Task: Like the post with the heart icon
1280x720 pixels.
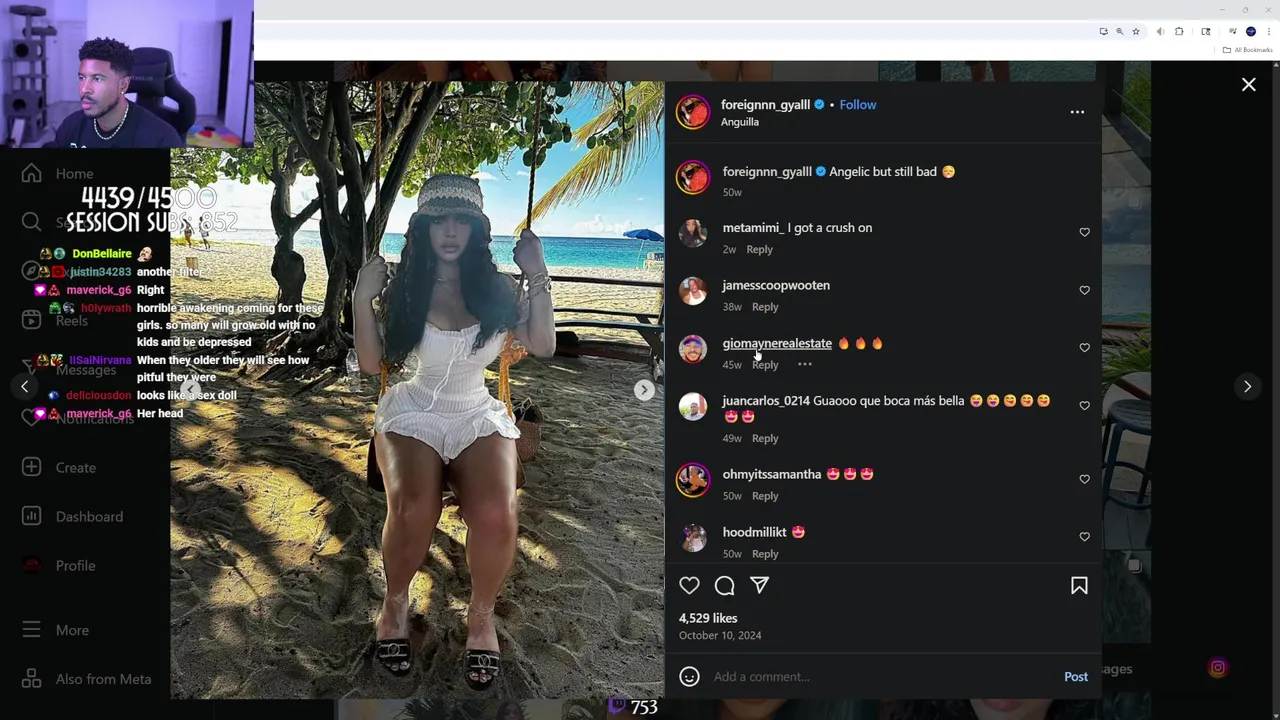Action: point(689,586)
